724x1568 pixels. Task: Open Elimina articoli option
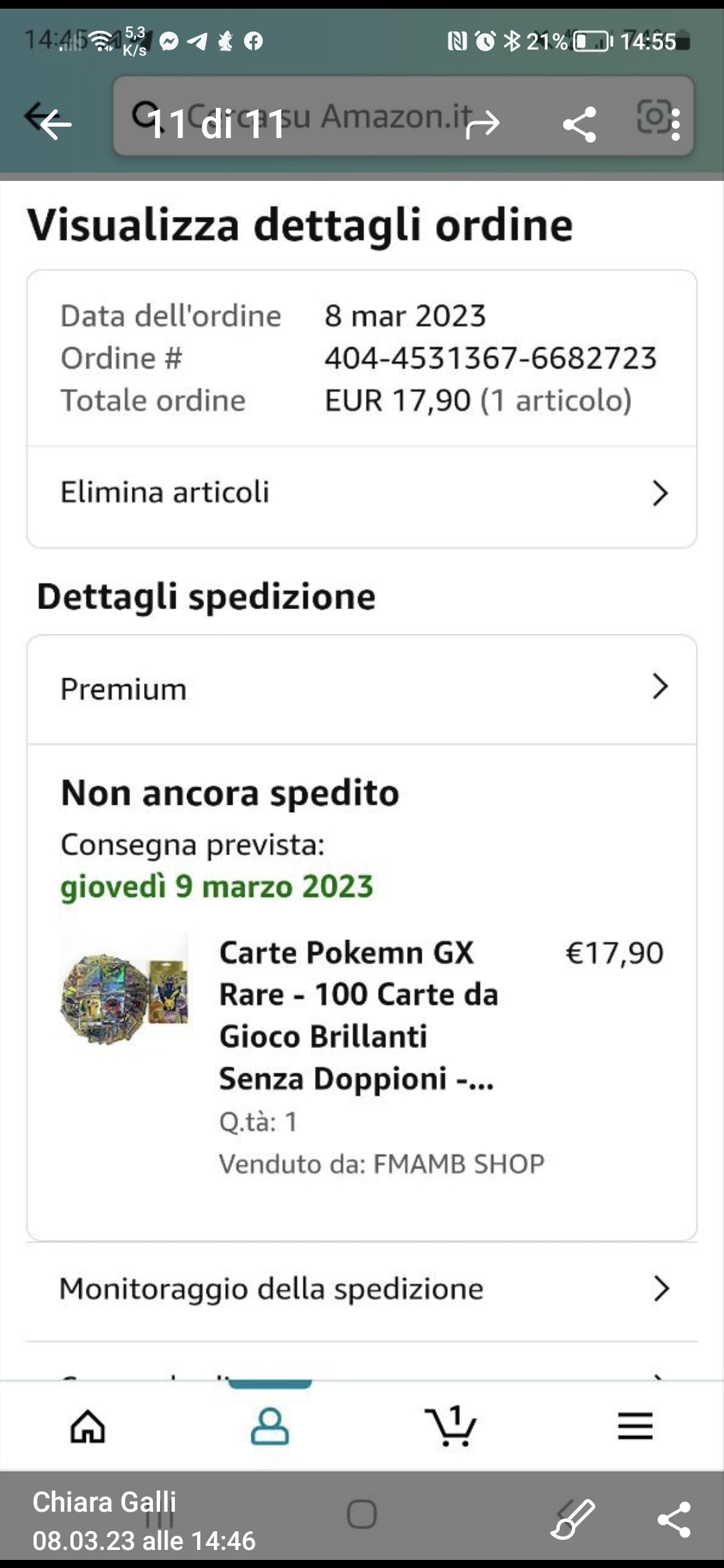(165, 493)
